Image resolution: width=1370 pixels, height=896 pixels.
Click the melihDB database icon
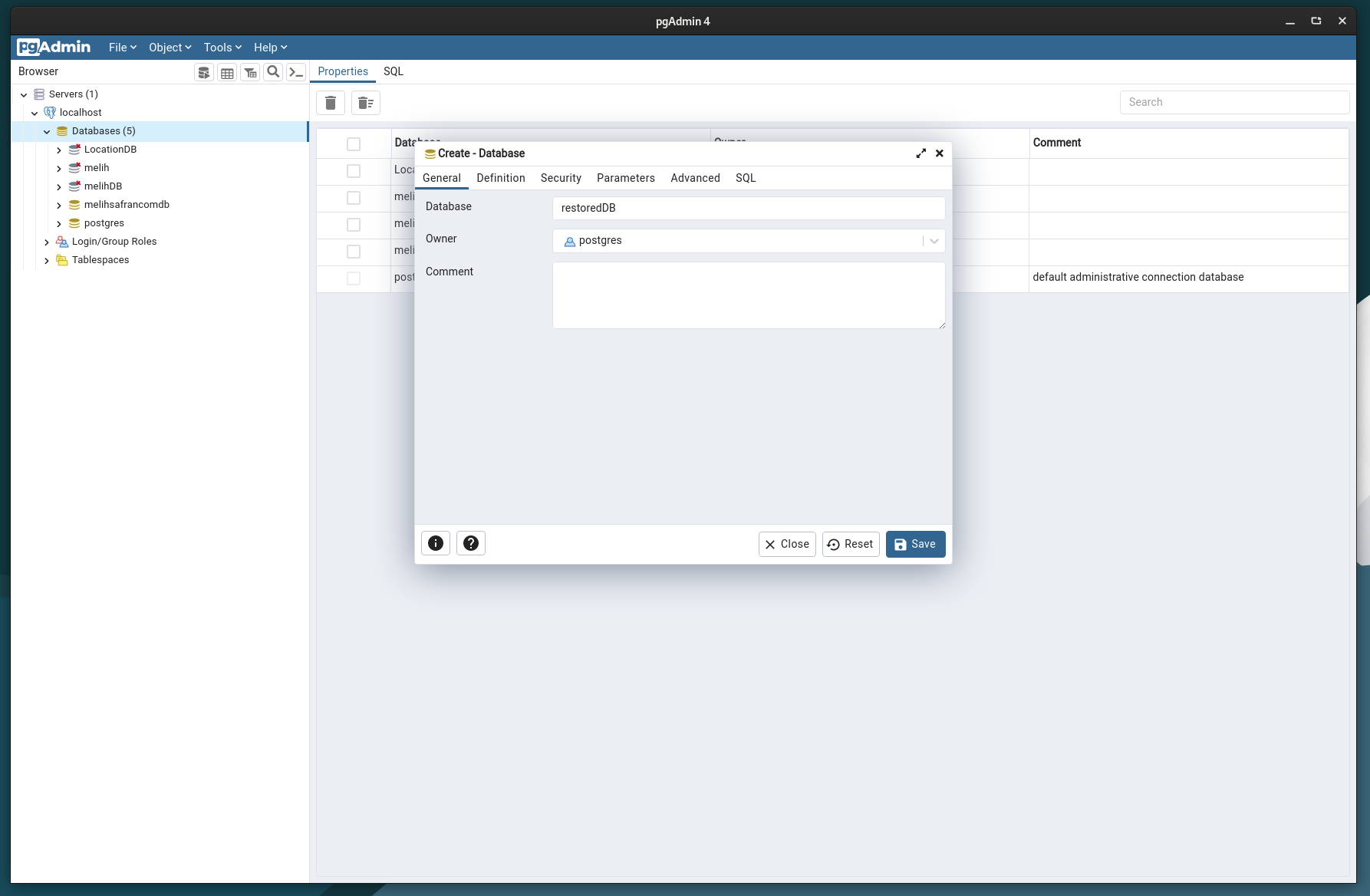pos(74,186)
